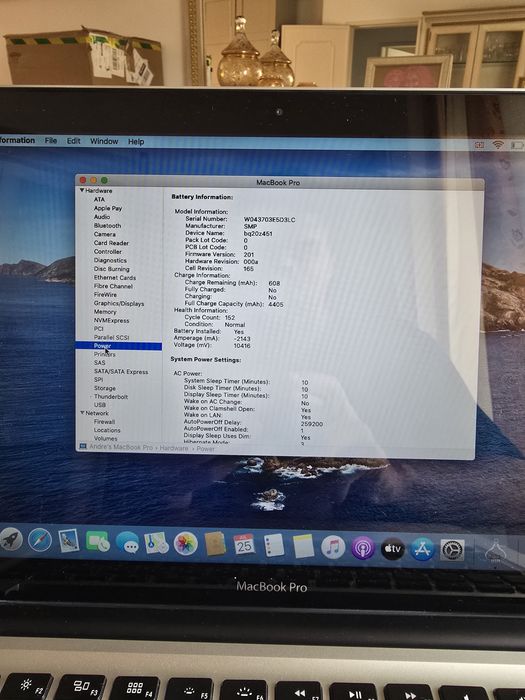This screenshot has height=700, width=525.
Task: Click the red menu bar status icon
Action: (479, 145)
